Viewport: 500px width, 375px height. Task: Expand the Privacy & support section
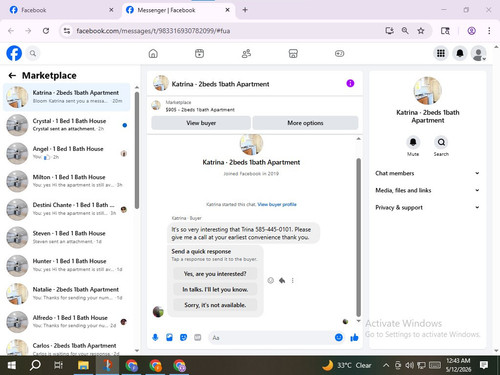pyautogui.click(x=427, y=207)
